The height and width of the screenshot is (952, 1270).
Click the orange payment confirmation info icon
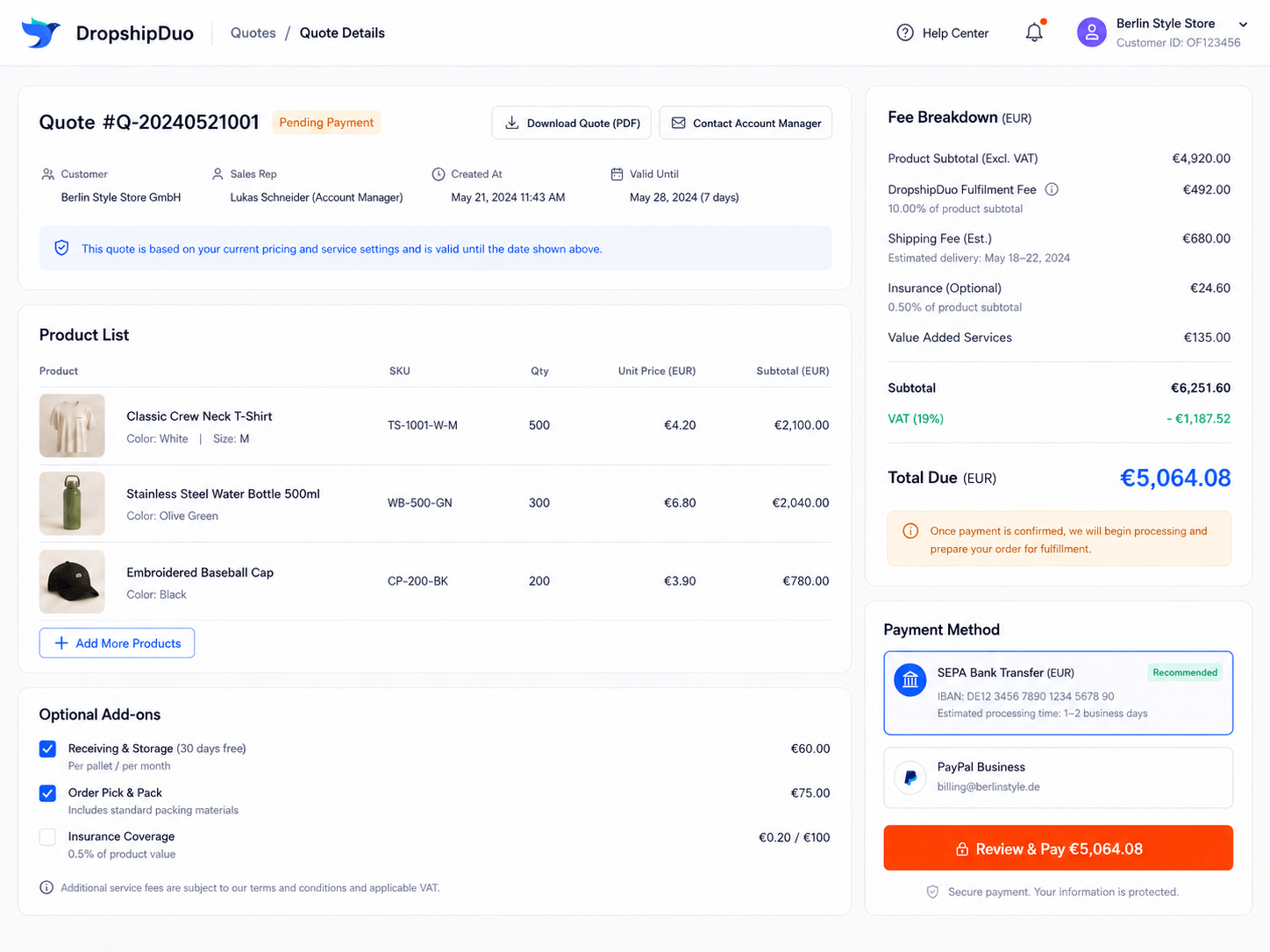click(910, 531)
